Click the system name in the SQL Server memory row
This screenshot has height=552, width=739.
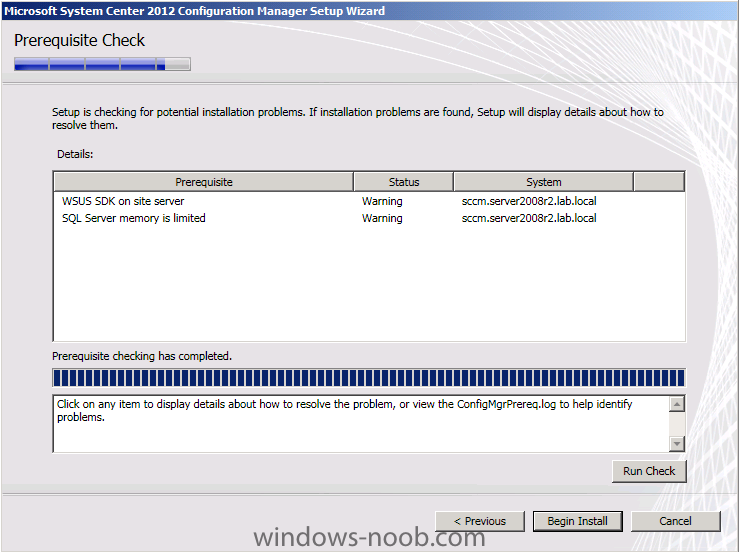(529, 218)
